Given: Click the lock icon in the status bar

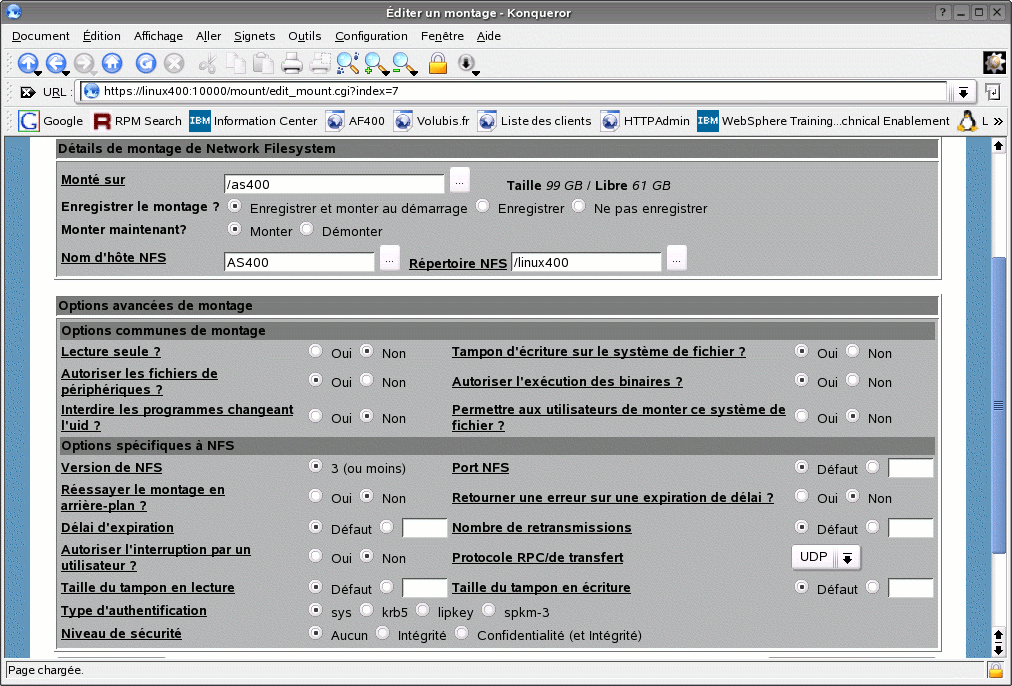Looking at the screenshot, I should coord(995,670).
